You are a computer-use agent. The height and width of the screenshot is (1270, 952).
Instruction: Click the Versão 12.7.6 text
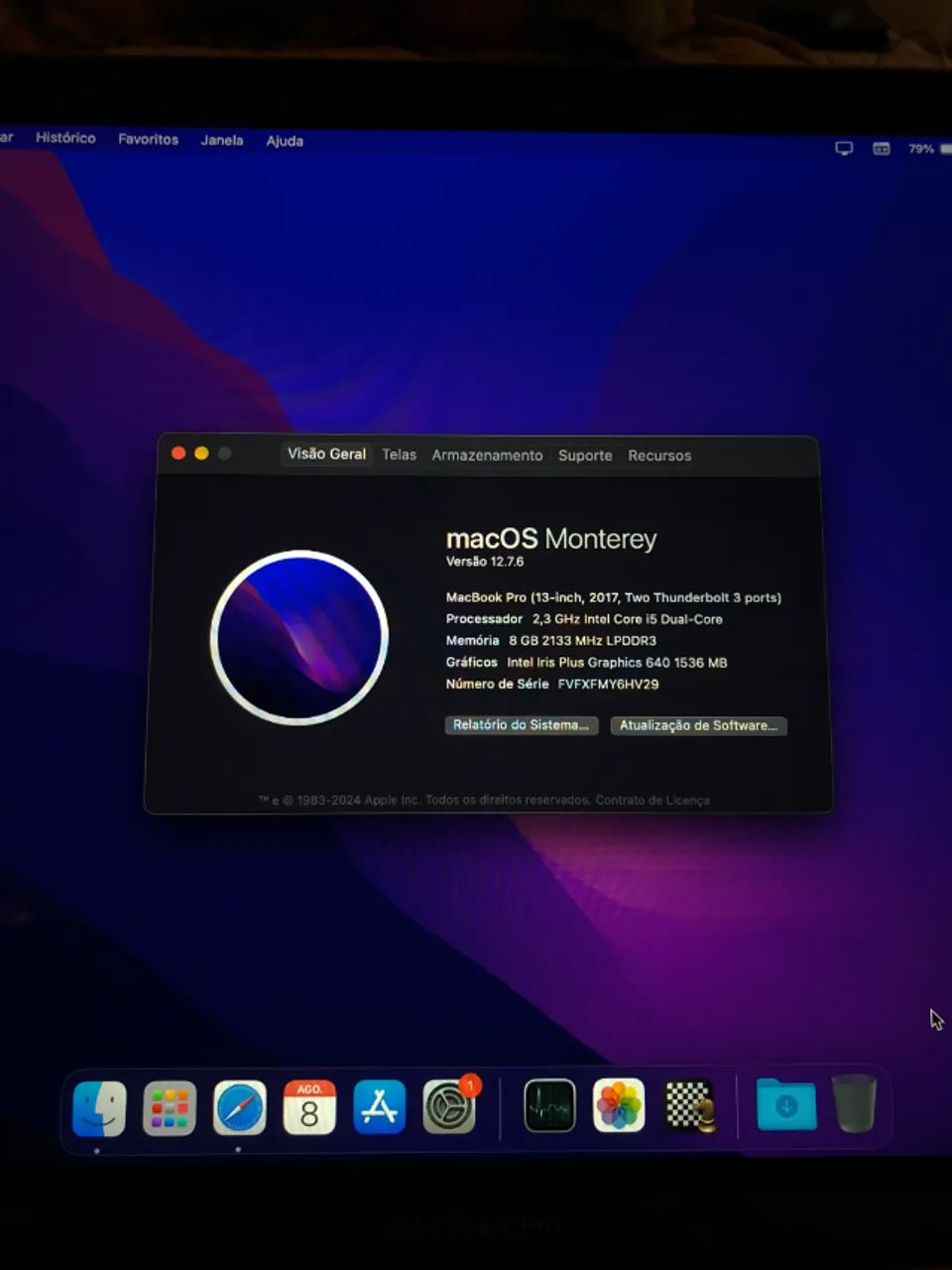(485, 562)
